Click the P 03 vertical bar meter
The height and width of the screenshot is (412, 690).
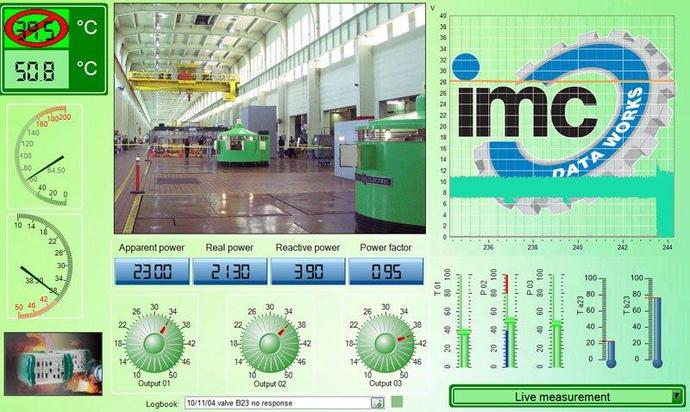tap(556, 320)
